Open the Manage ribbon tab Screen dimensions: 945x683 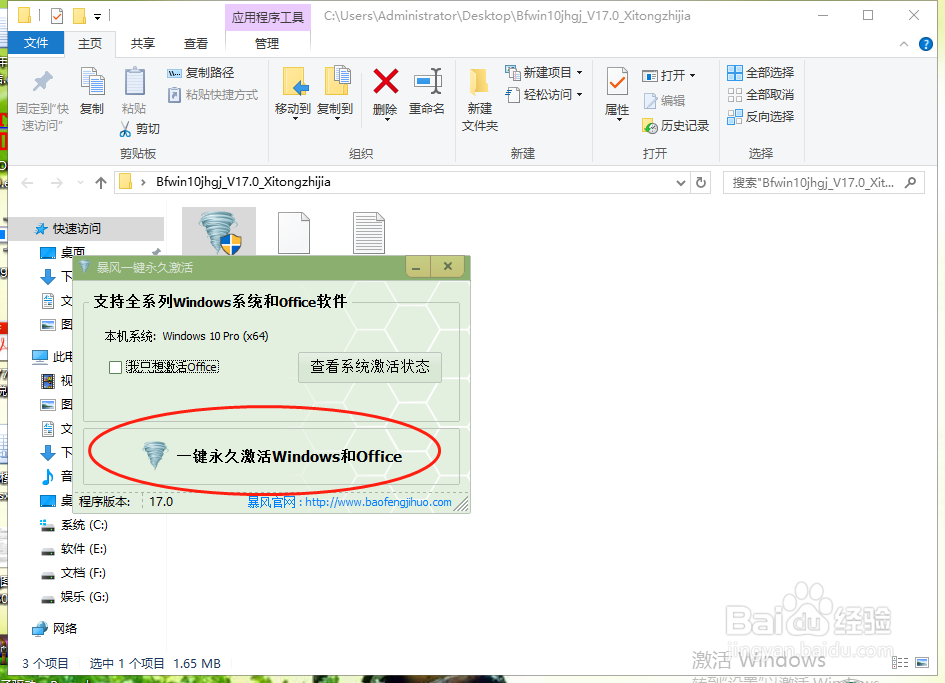267,43
